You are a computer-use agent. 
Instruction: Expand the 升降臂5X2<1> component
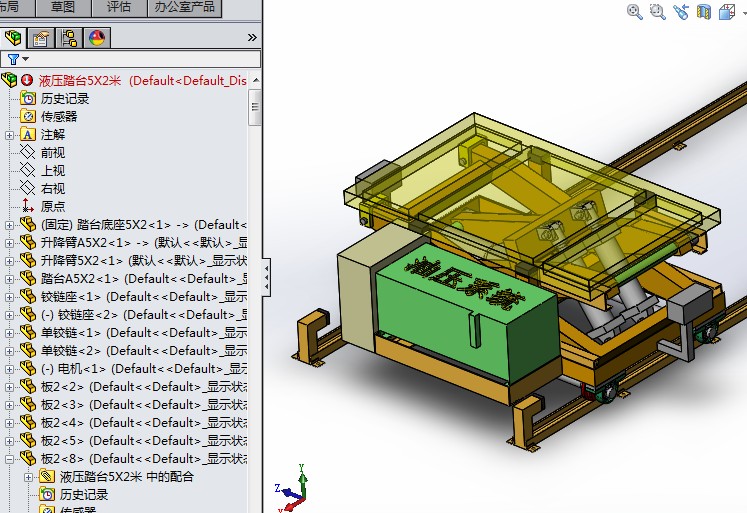[x=9, y=262]
